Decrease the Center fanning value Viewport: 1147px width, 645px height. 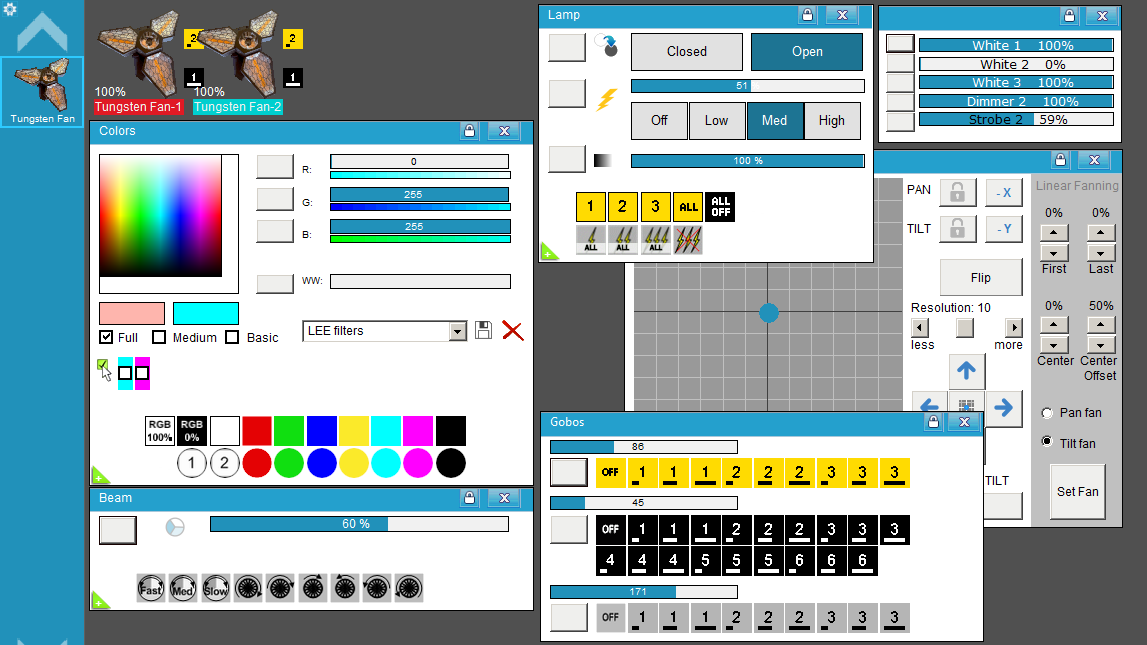[1054, 345]
